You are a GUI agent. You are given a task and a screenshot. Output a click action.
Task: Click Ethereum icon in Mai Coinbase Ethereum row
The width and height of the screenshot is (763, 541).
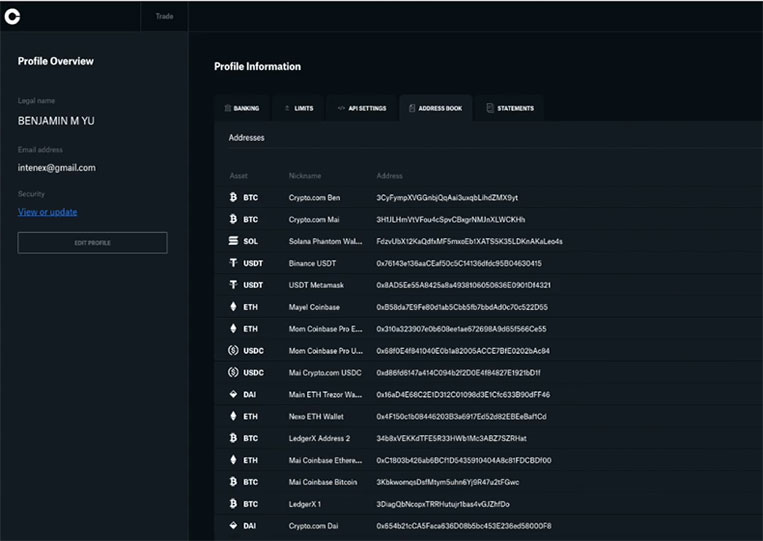tap(233, 460)
